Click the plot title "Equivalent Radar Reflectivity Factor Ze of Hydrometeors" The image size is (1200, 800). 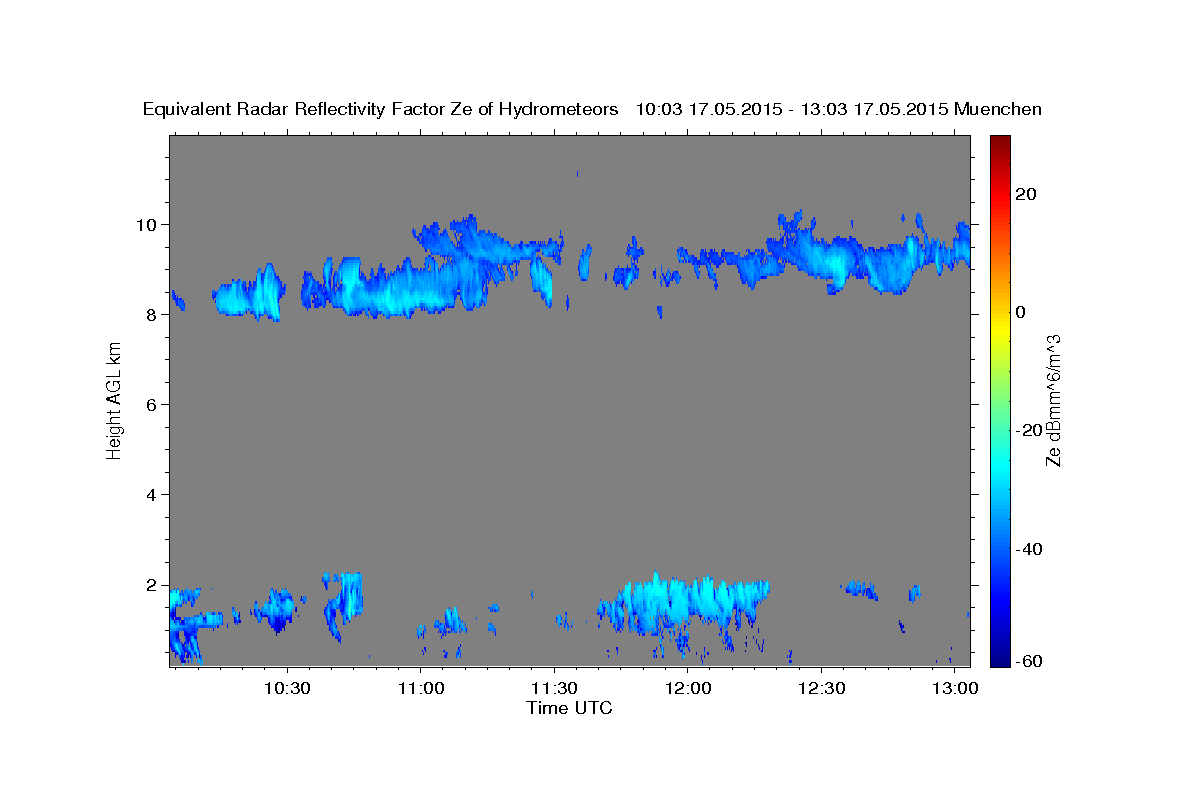[381, 109]
